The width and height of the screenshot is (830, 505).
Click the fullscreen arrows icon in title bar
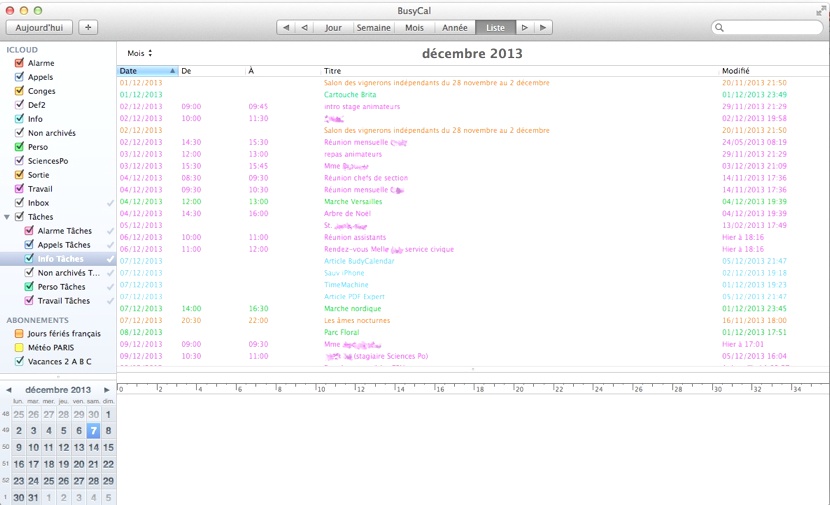pos(819,8)
